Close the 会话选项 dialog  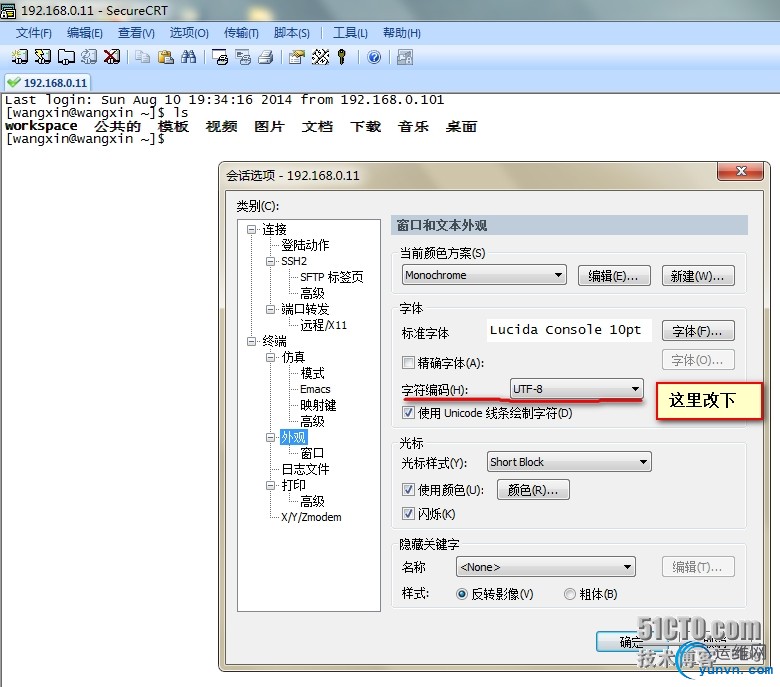point(740,171)
